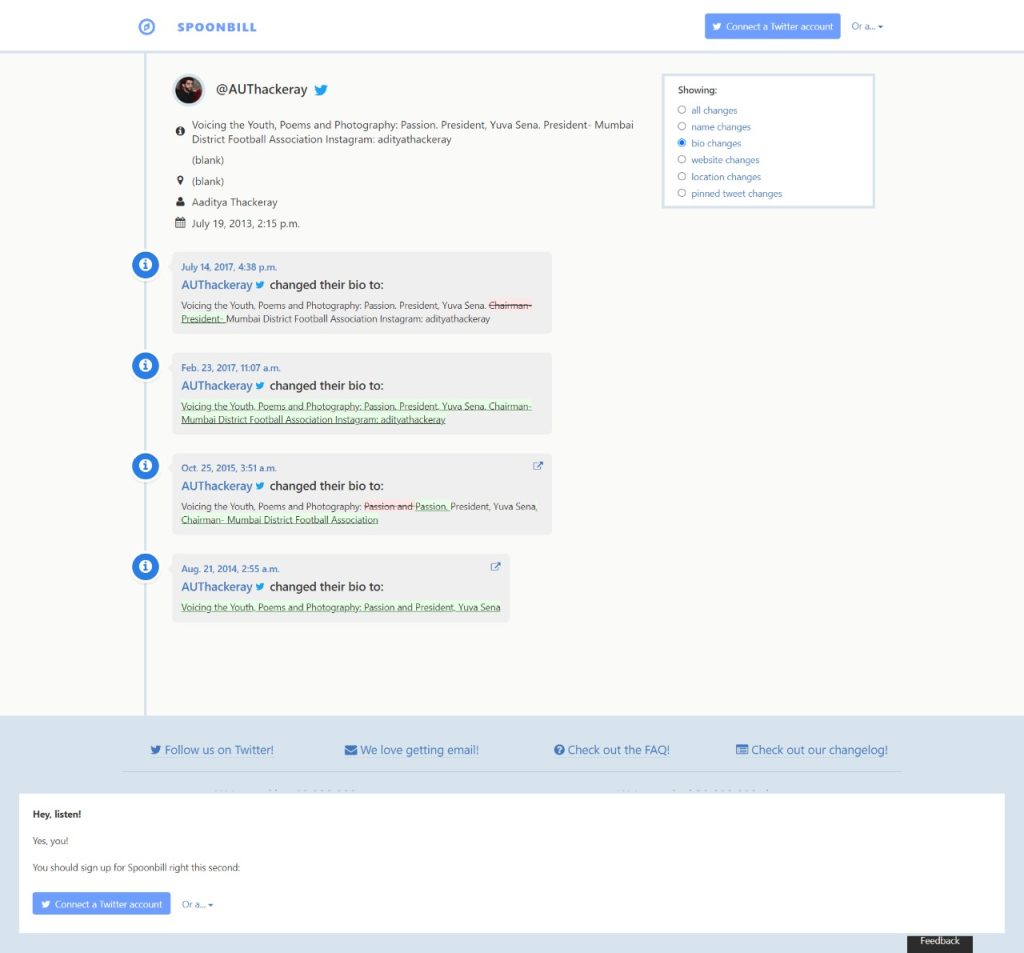Click "Follow us on Twitter!" footer link

[211, 750]
